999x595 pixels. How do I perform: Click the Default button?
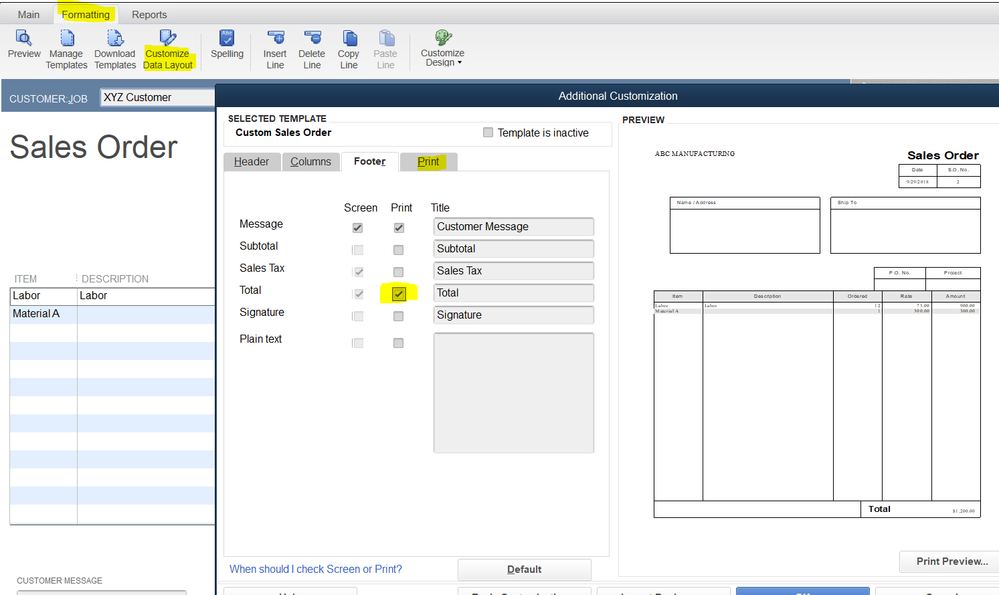pyautogui.click(x=524, y=570)
